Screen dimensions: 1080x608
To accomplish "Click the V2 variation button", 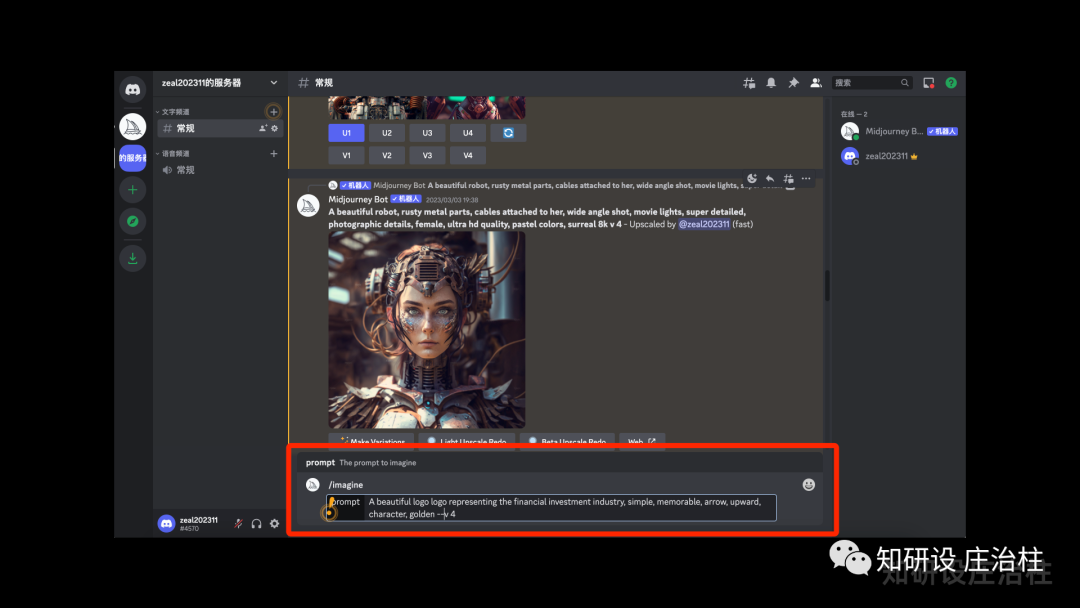I will (387, 155).
